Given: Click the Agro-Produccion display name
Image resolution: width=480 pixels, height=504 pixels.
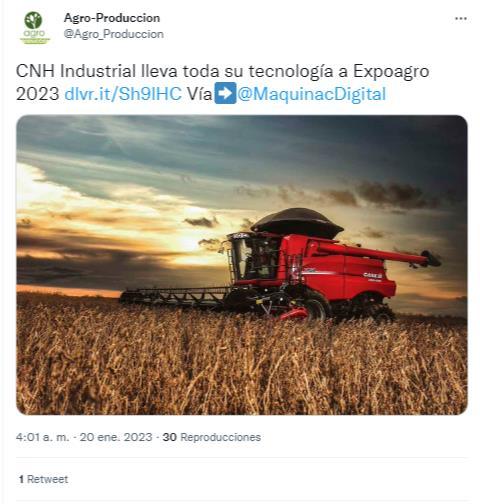Looking at the screenshot, I should [112, 18].
